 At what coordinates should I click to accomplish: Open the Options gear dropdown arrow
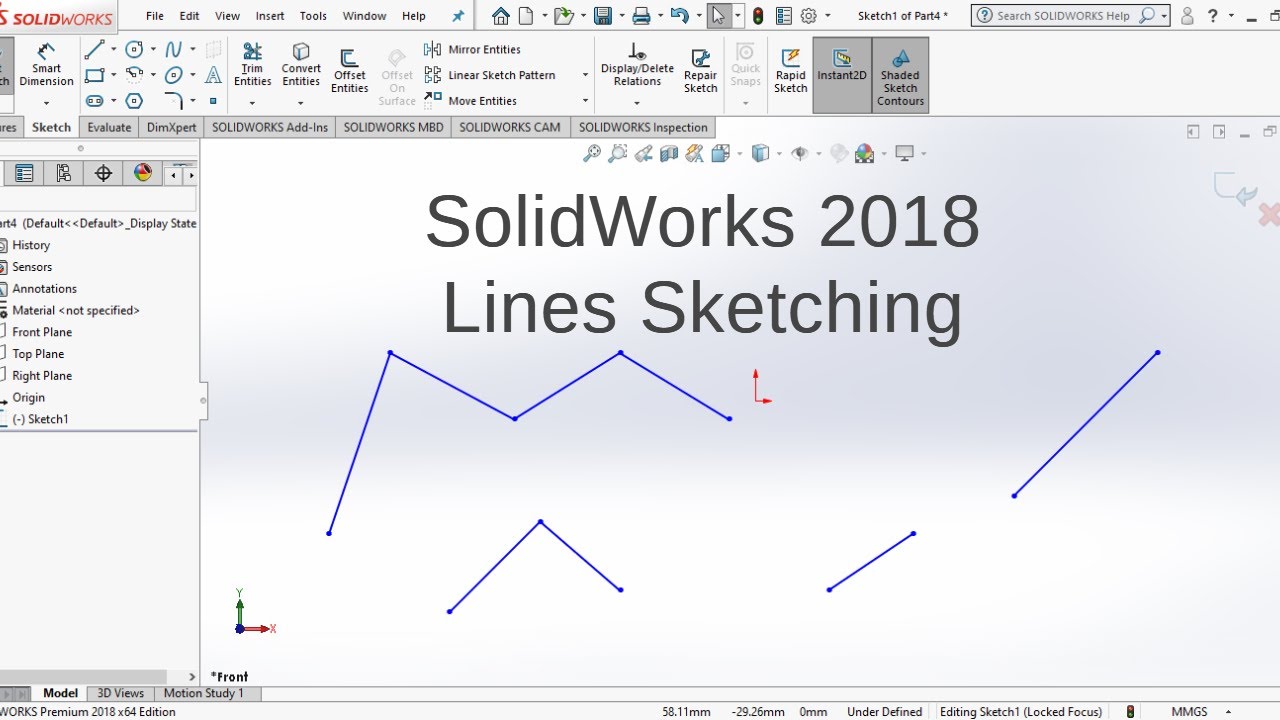[827, 16]
